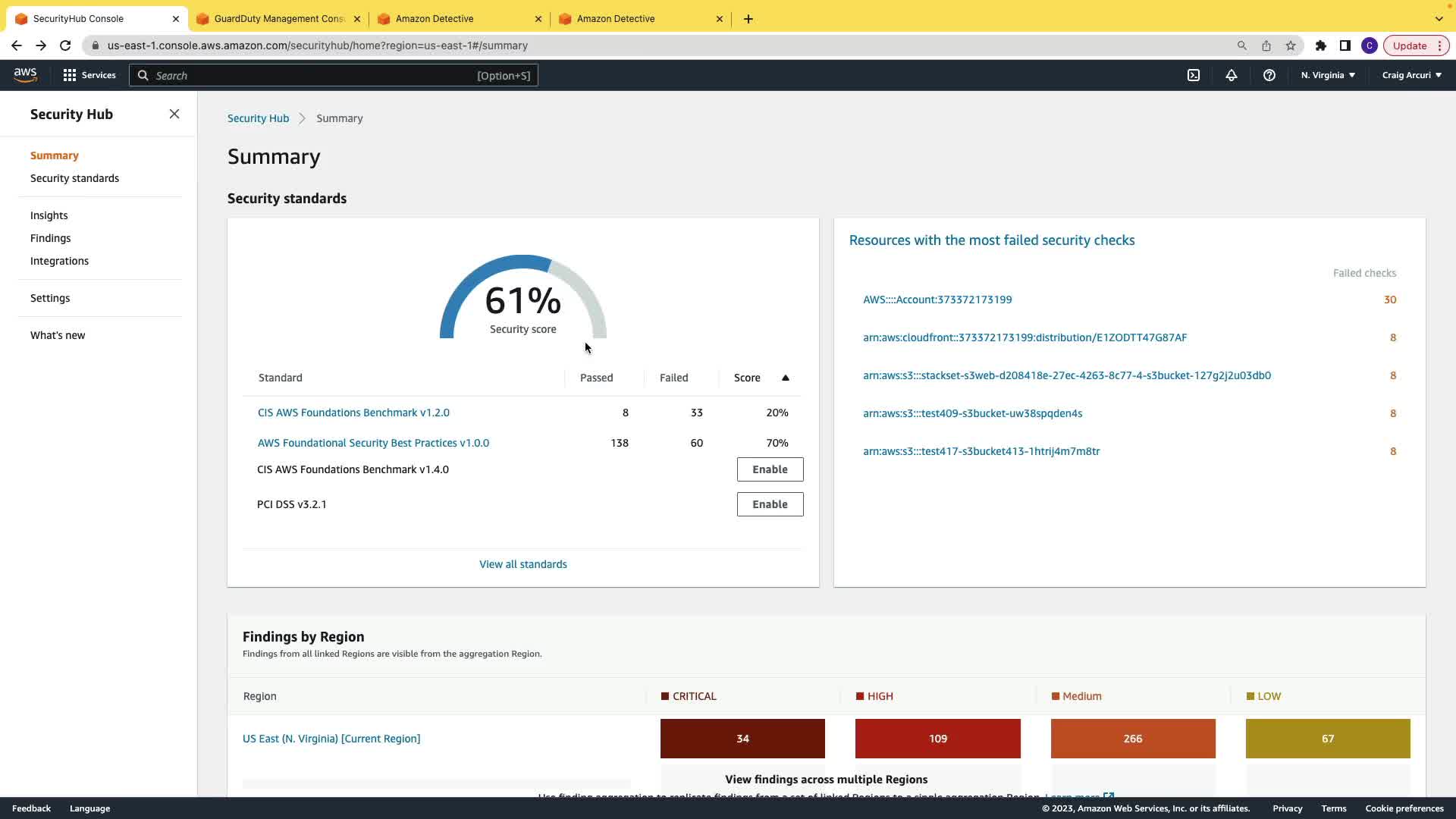The width and height of the screenshot is (1456, 819).
Task: Enable CIS AWS Foundations Benchmark v1.4.0
Action: (x=770, y=469)
